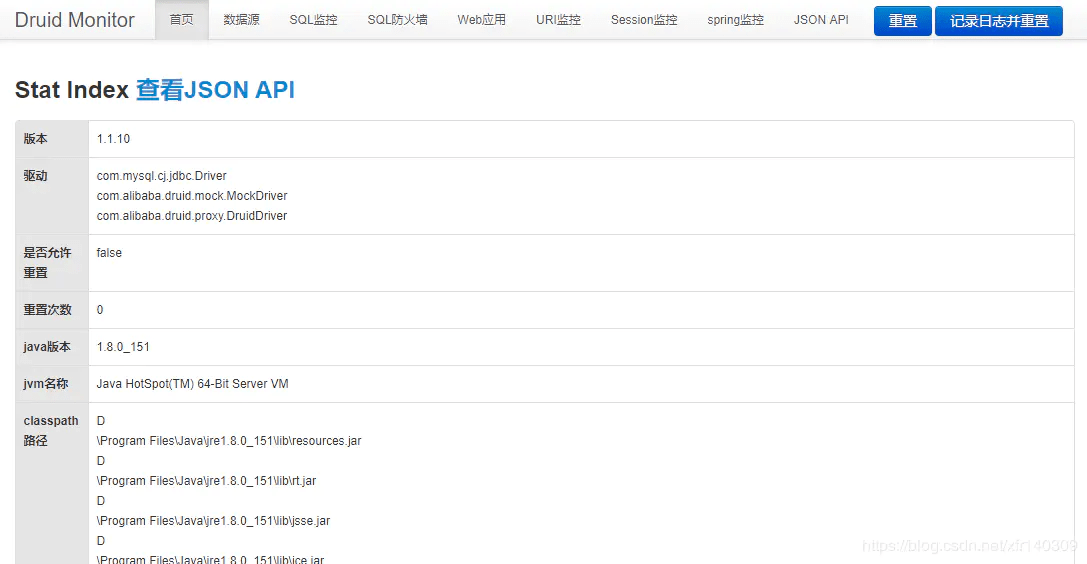
Task: Open the URI监控 tab
Action: (558, 20)
